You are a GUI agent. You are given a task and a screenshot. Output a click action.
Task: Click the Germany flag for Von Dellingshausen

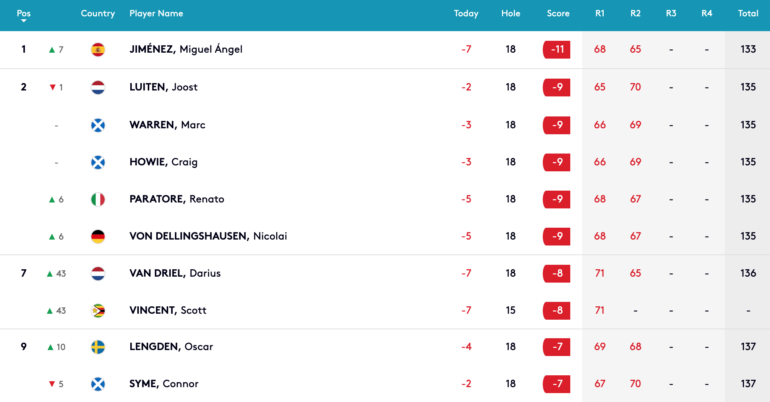98,237
